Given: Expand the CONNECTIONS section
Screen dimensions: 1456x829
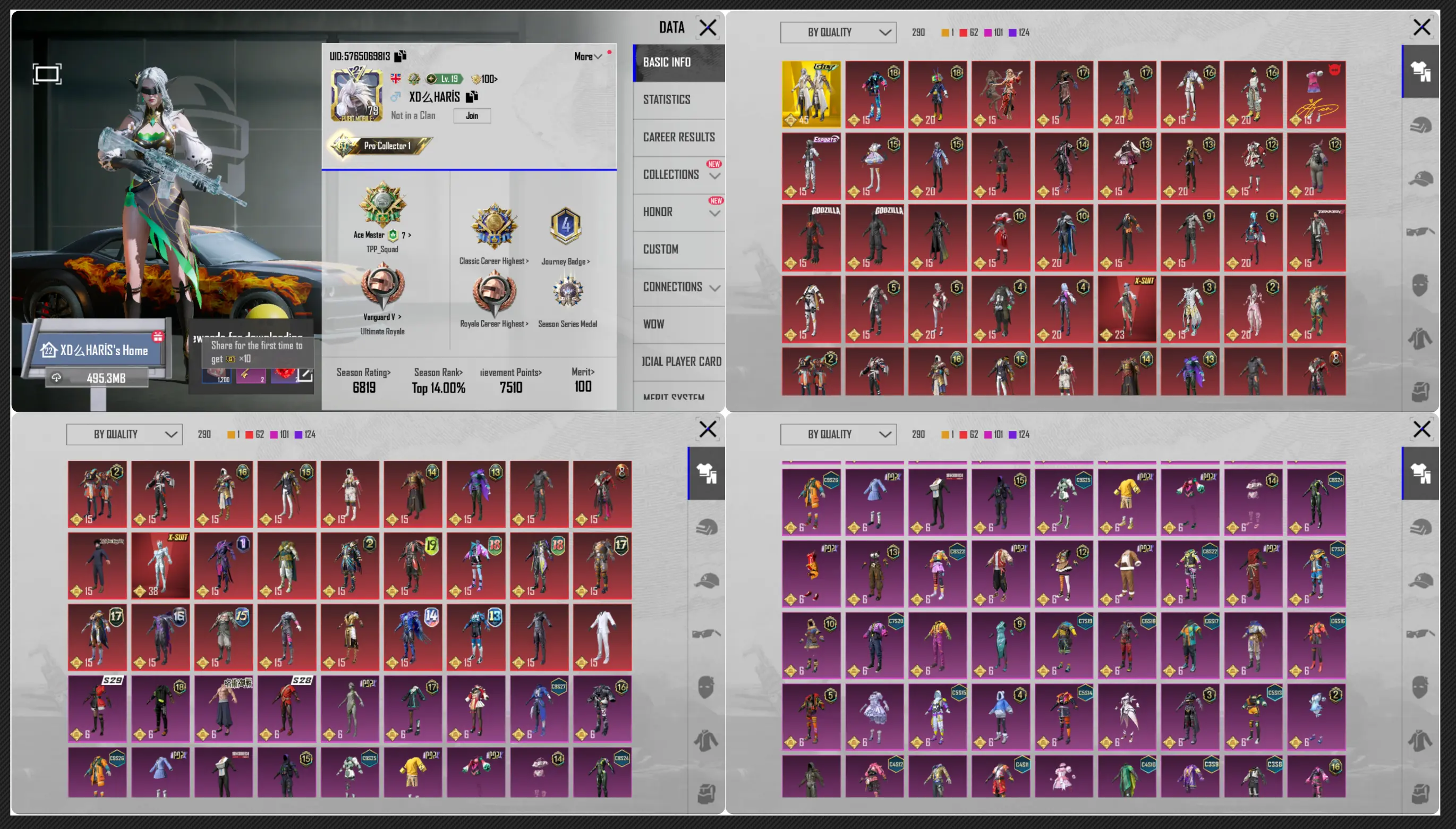Looking at the screenshot, I should pos(679,287).
